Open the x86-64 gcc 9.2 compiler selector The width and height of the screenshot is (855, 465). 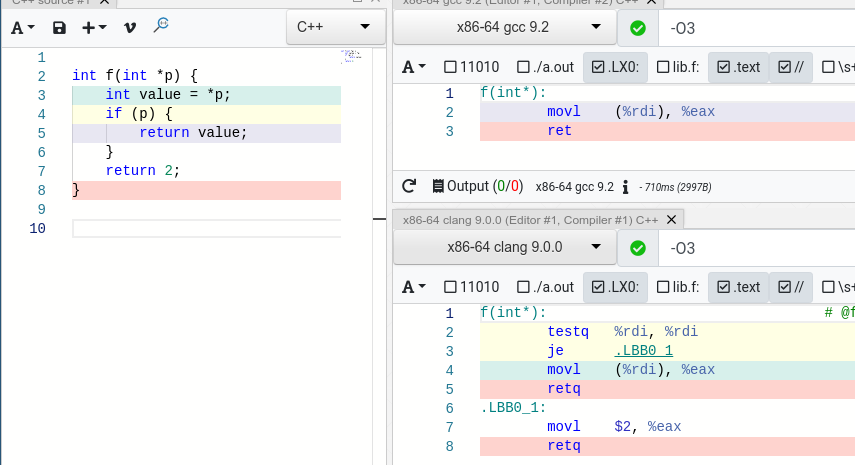point(504,27)
